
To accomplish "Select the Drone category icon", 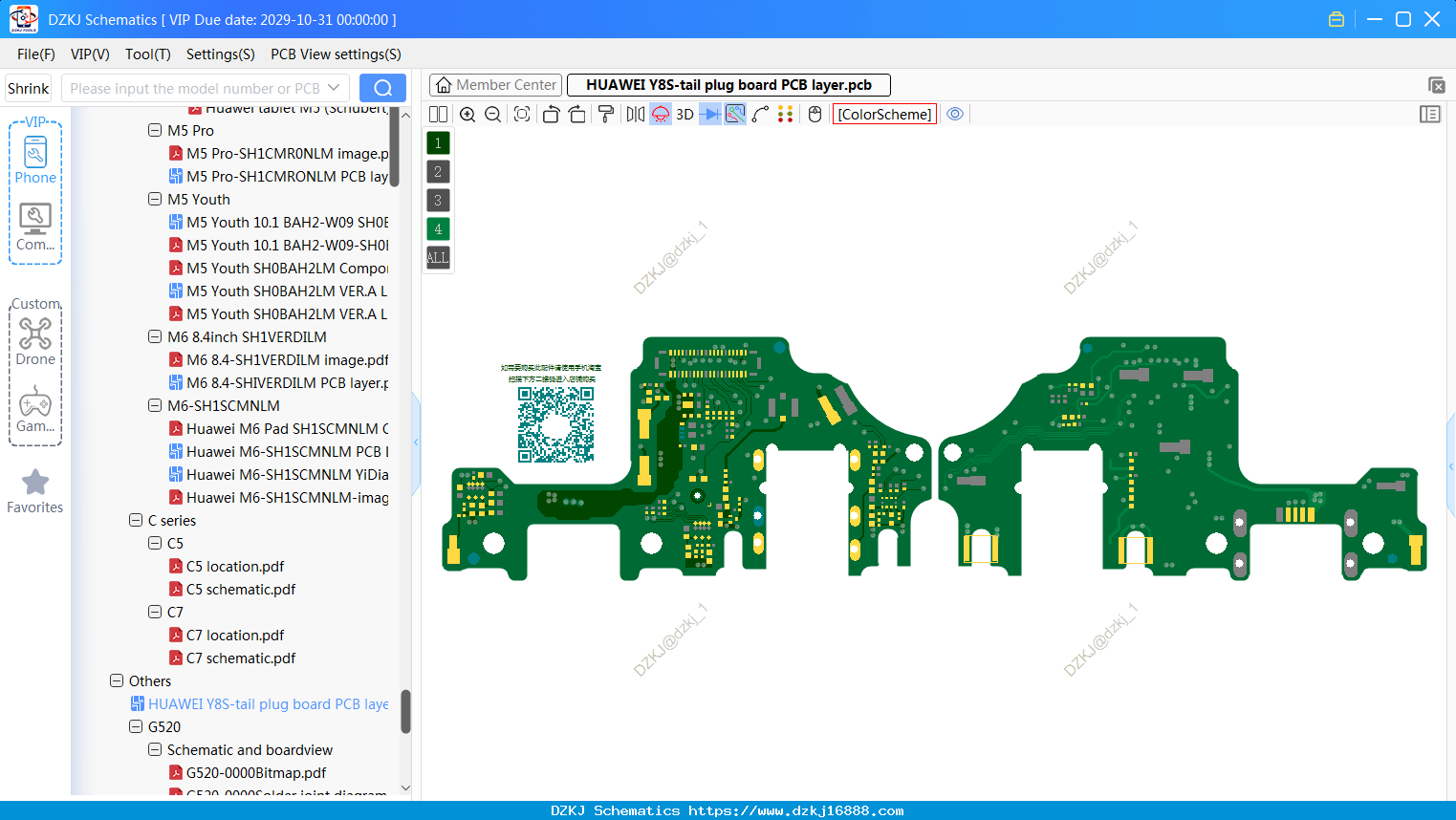I will pyautogui.click(x=35, y=342).
